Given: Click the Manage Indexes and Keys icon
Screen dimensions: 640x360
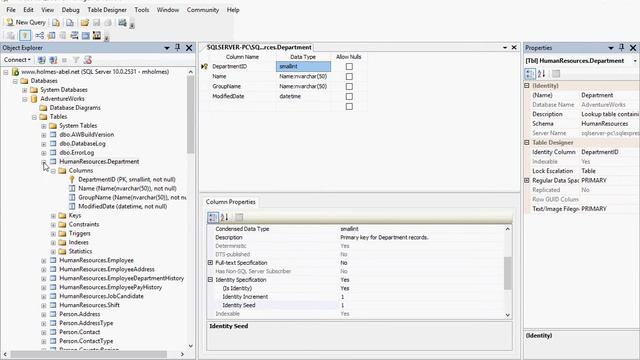Looking at the screenshot, I should coord(51,36).
